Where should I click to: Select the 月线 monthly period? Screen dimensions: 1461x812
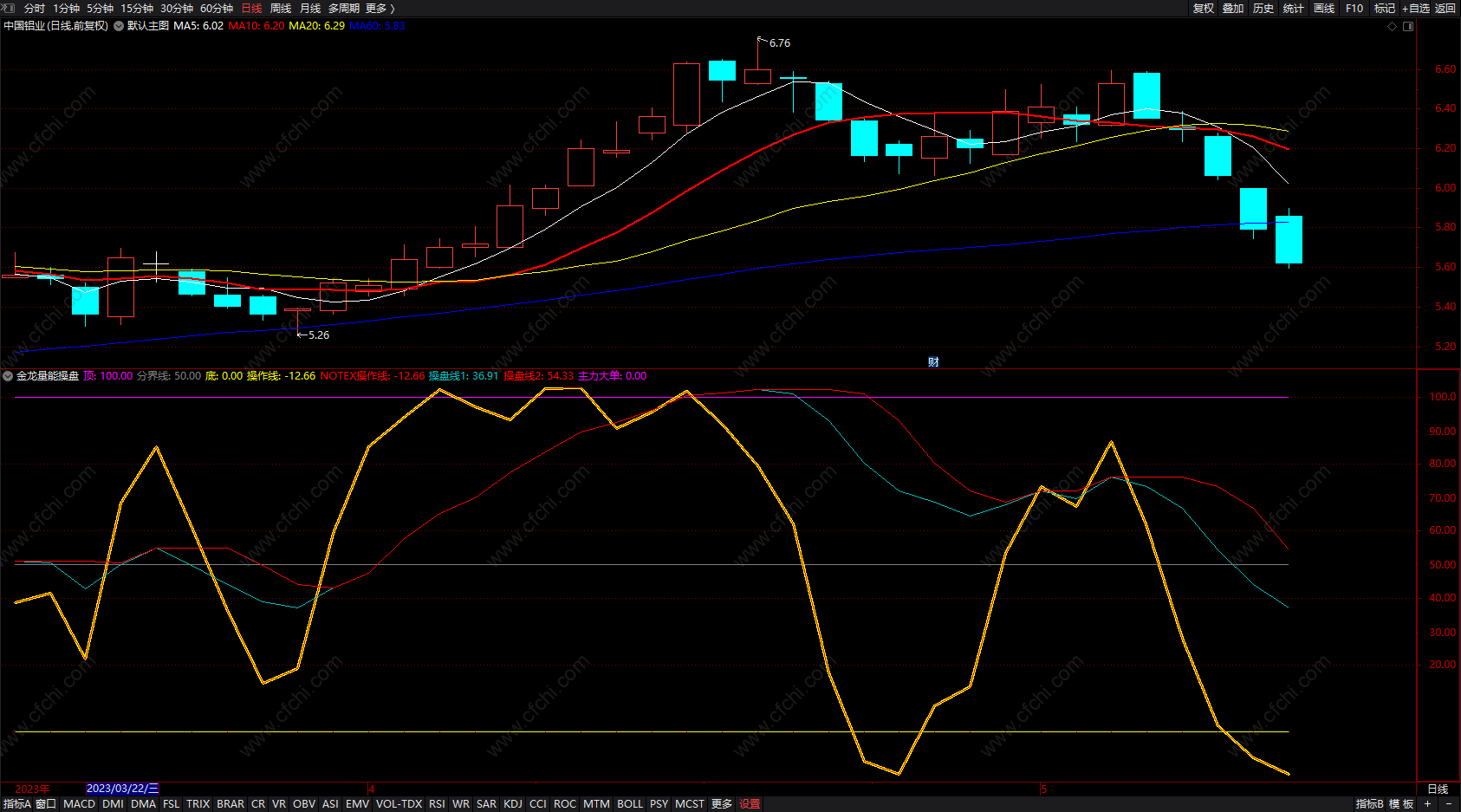(310, 9)
